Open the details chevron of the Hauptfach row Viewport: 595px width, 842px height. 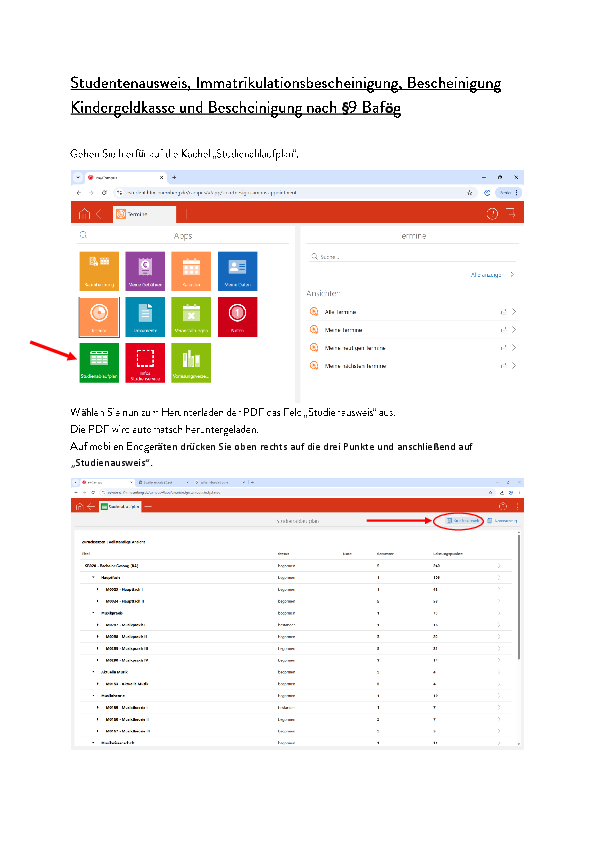pyautogui.click(x=499, y=578)
